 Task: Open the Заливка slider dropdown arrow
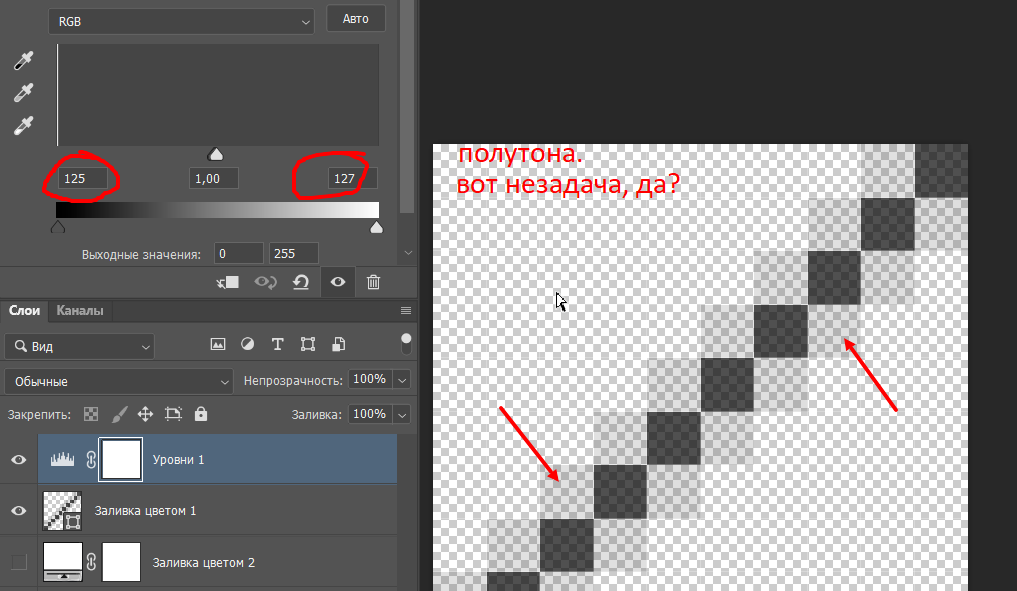[x=402, y=414]
